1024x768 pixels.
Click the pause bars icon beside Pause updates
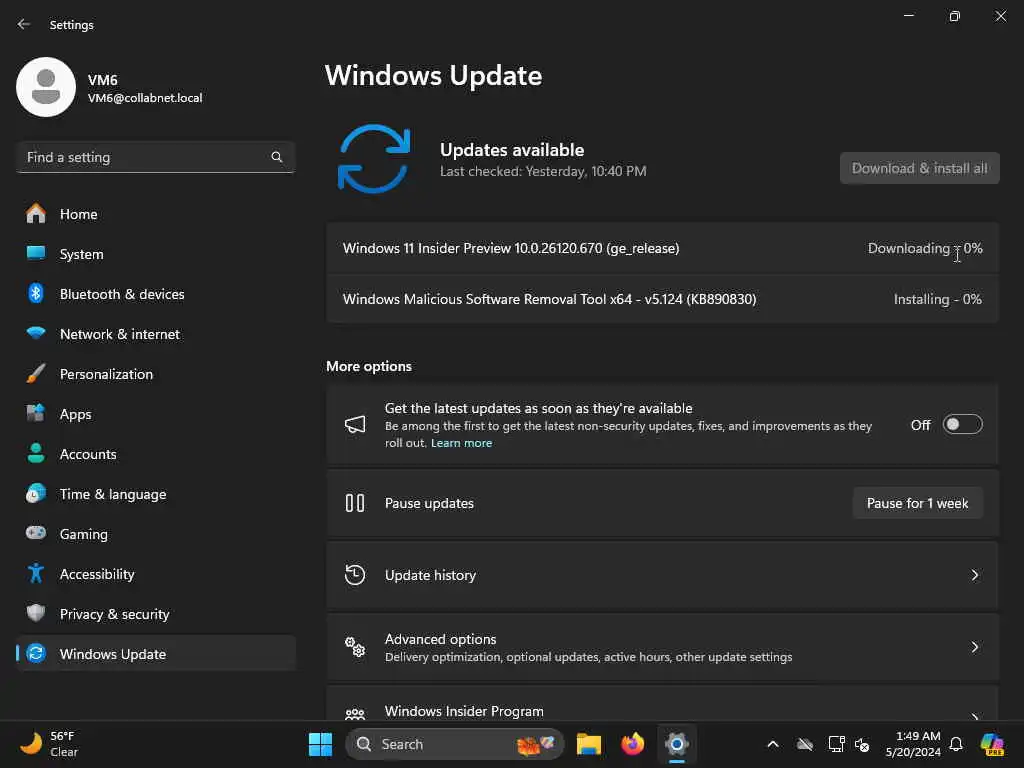(355, 503)
